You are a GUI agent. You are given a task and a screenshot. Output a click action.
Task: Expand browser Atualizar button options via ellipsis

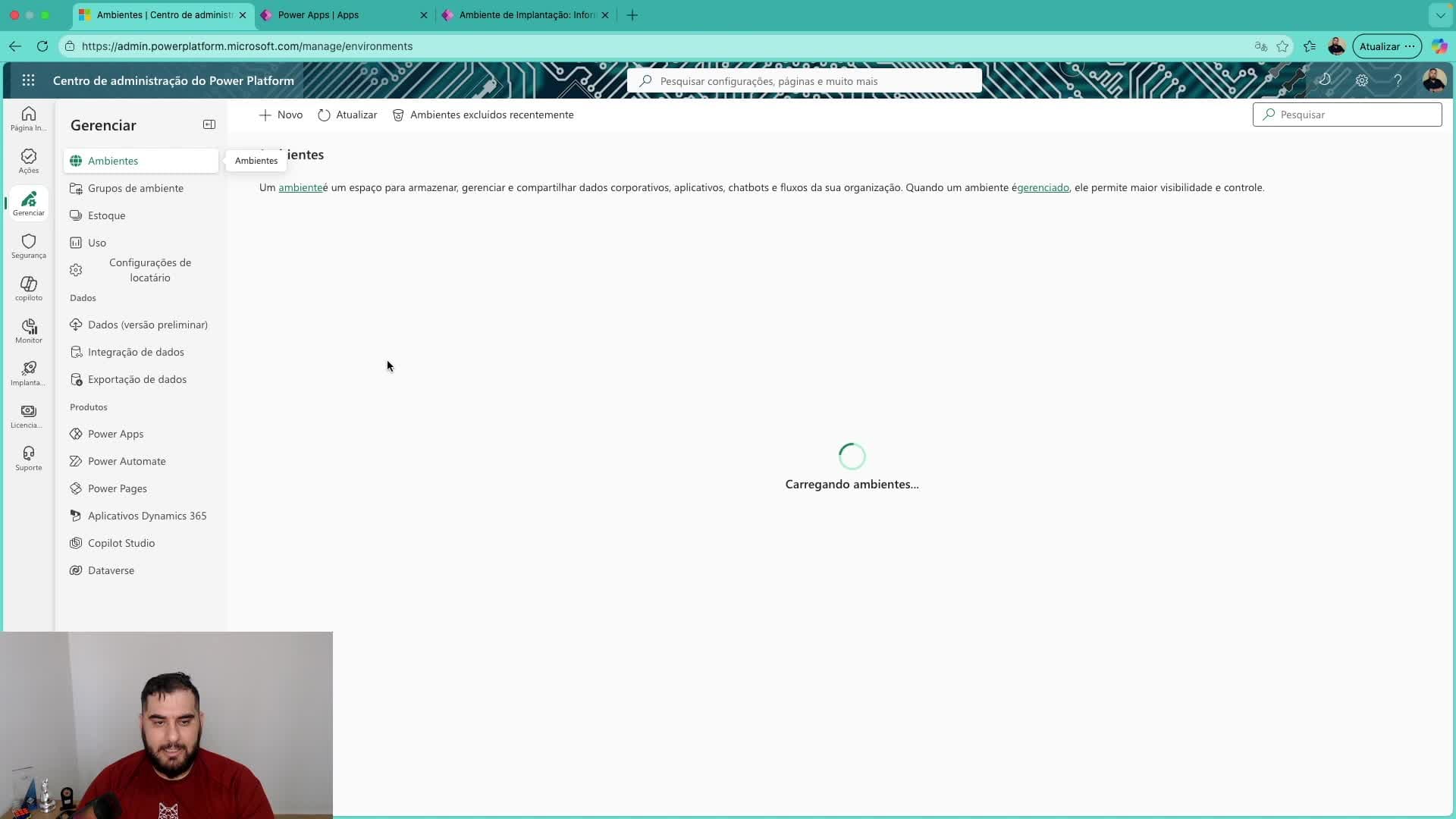point(1409,46)
